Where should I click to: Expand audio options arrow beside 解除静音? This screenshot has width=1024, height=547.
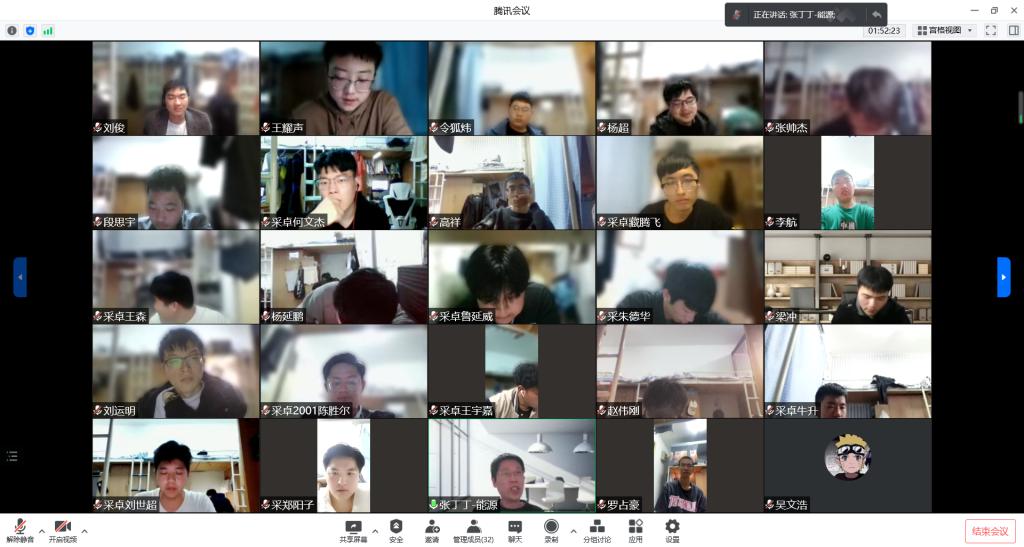click(x=41, y=531)
